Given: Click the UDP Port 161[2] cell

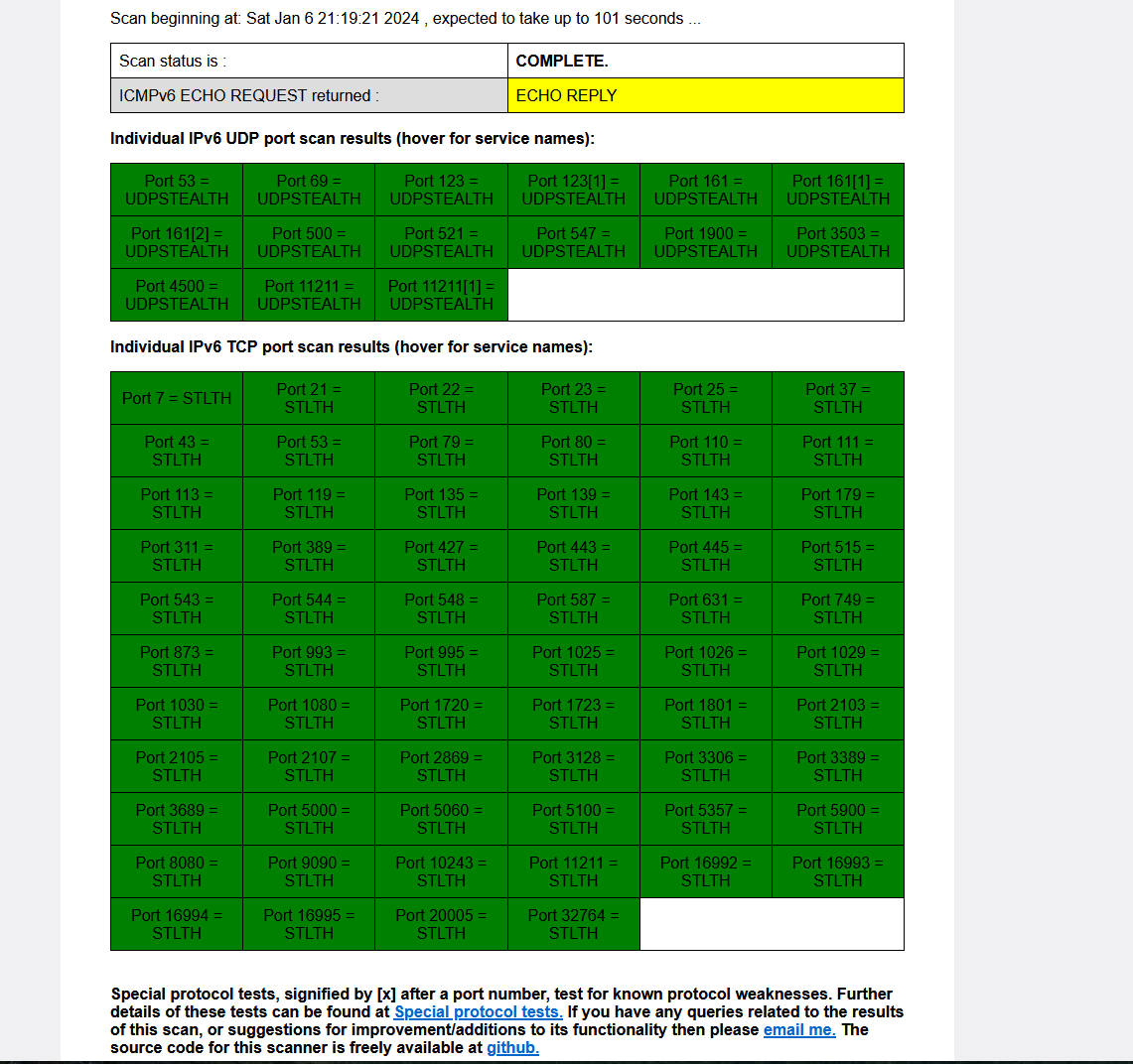Looking at the screenshot, I should tap(177, 242).
